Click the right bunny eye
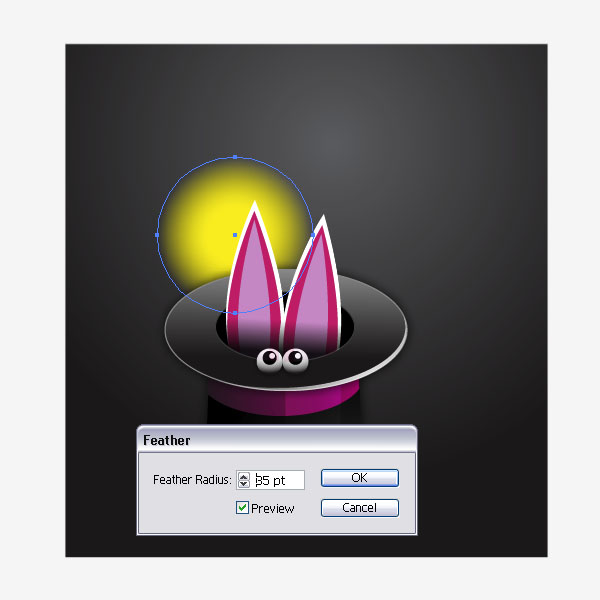This screenshot has width=600, height=600. click(x=295, y=360)
